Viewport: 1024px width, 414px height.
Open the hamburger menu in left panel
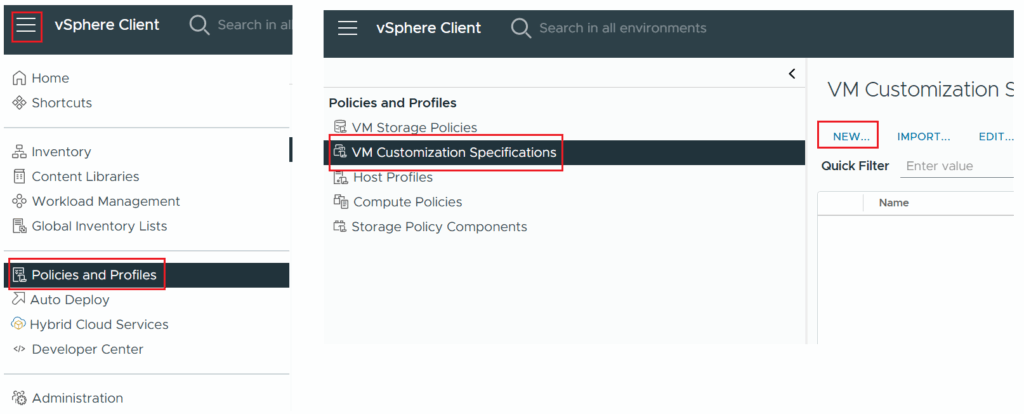[x=27, y=25]
